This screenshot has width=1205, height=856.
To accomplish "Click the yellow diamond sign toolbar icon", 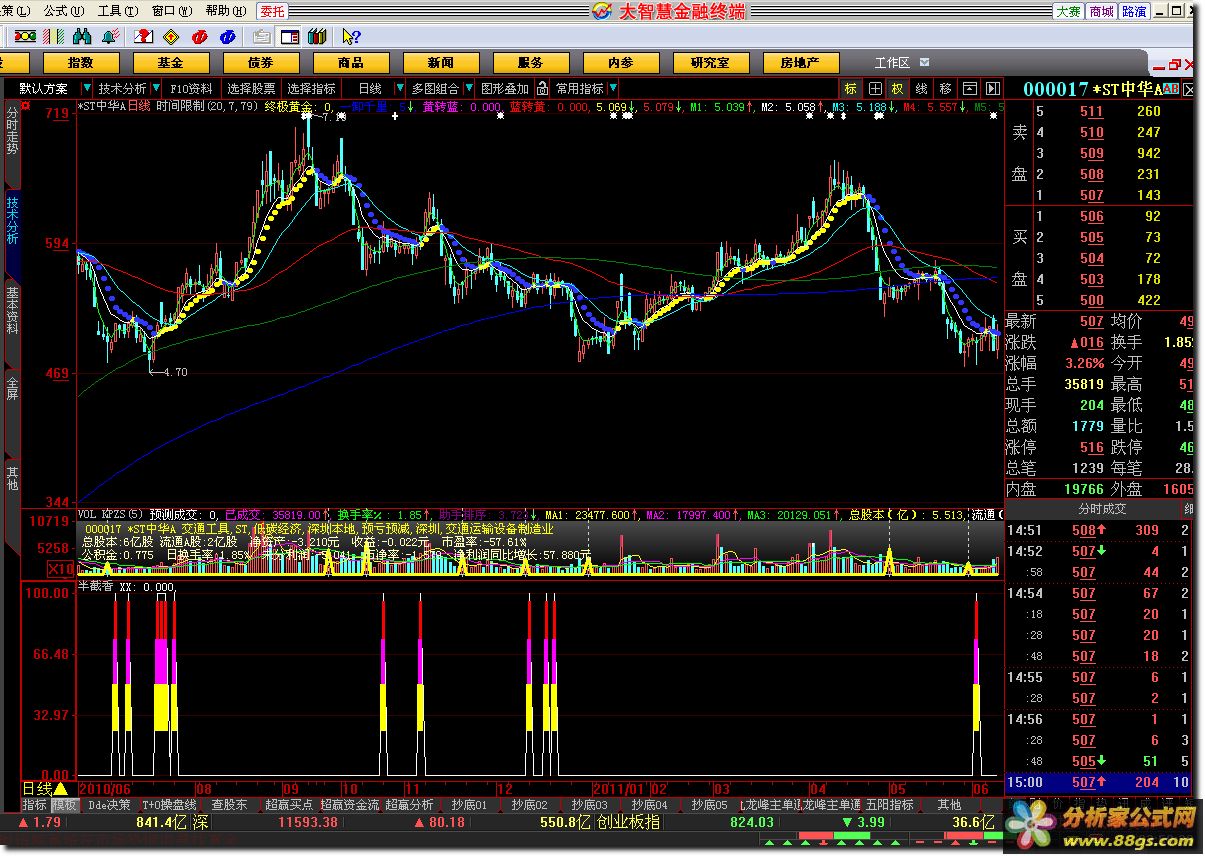I will (x=171, y=37).
